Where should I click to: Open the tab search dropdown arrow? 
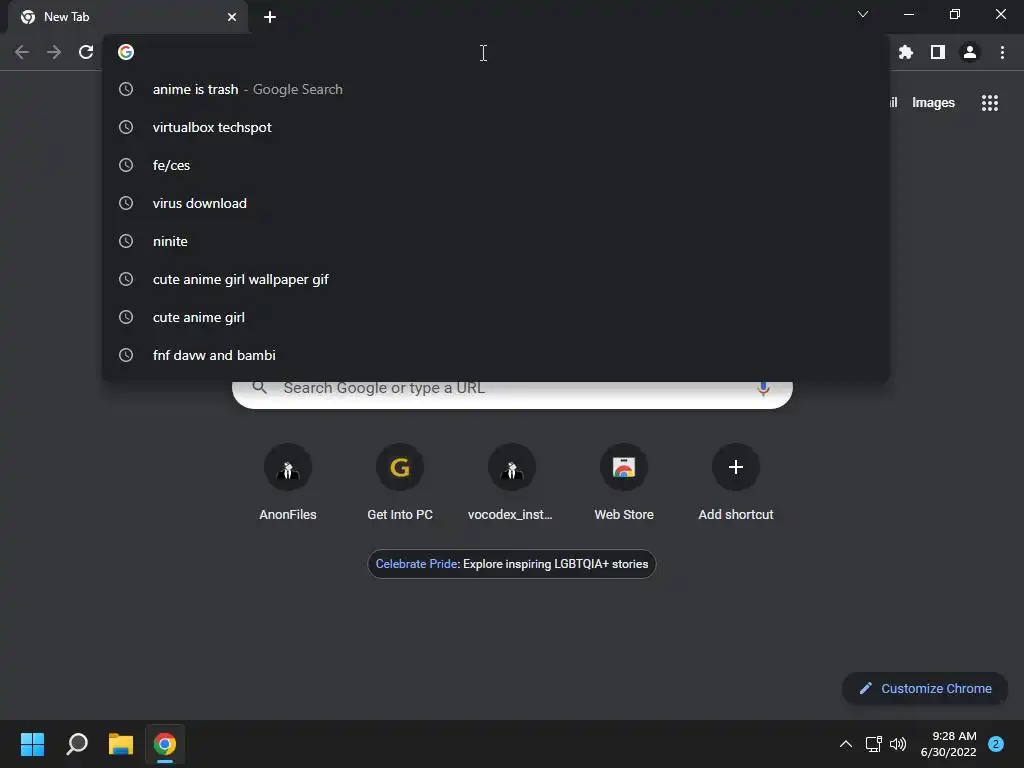point(863,14)
